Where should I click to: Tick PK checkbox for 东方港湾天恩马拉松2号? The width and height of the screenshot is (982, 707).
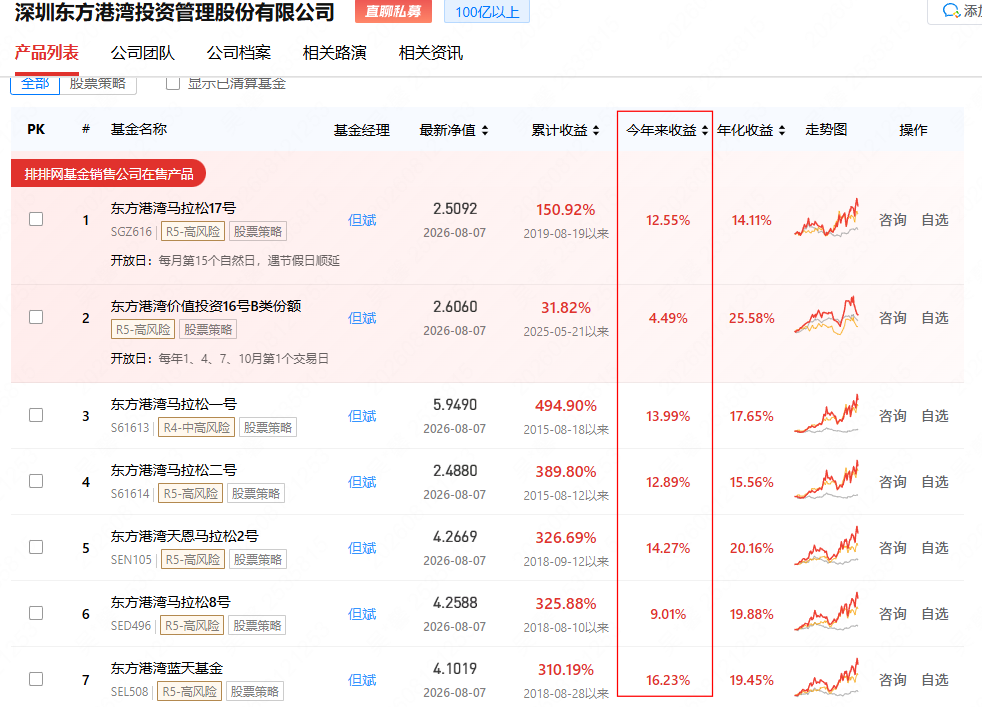click(x=36, y=547)
